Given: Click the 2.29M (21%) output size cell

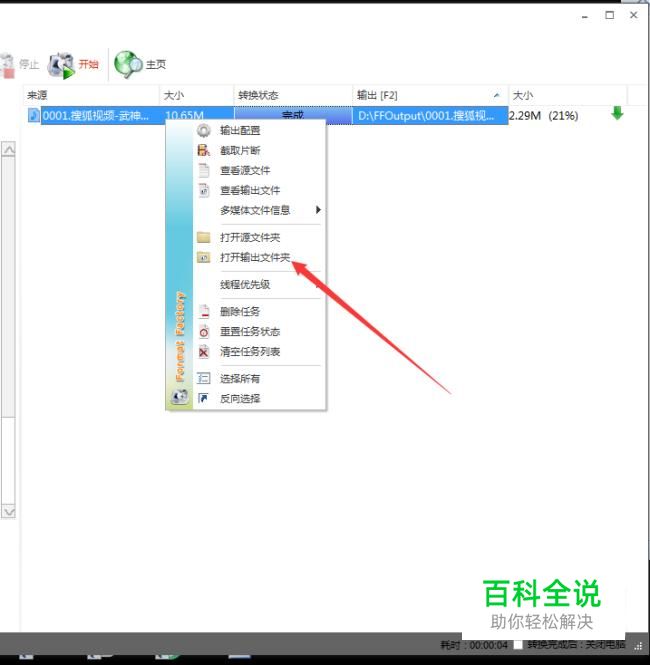Looking at the screenshot, I should tap(544, 115).
